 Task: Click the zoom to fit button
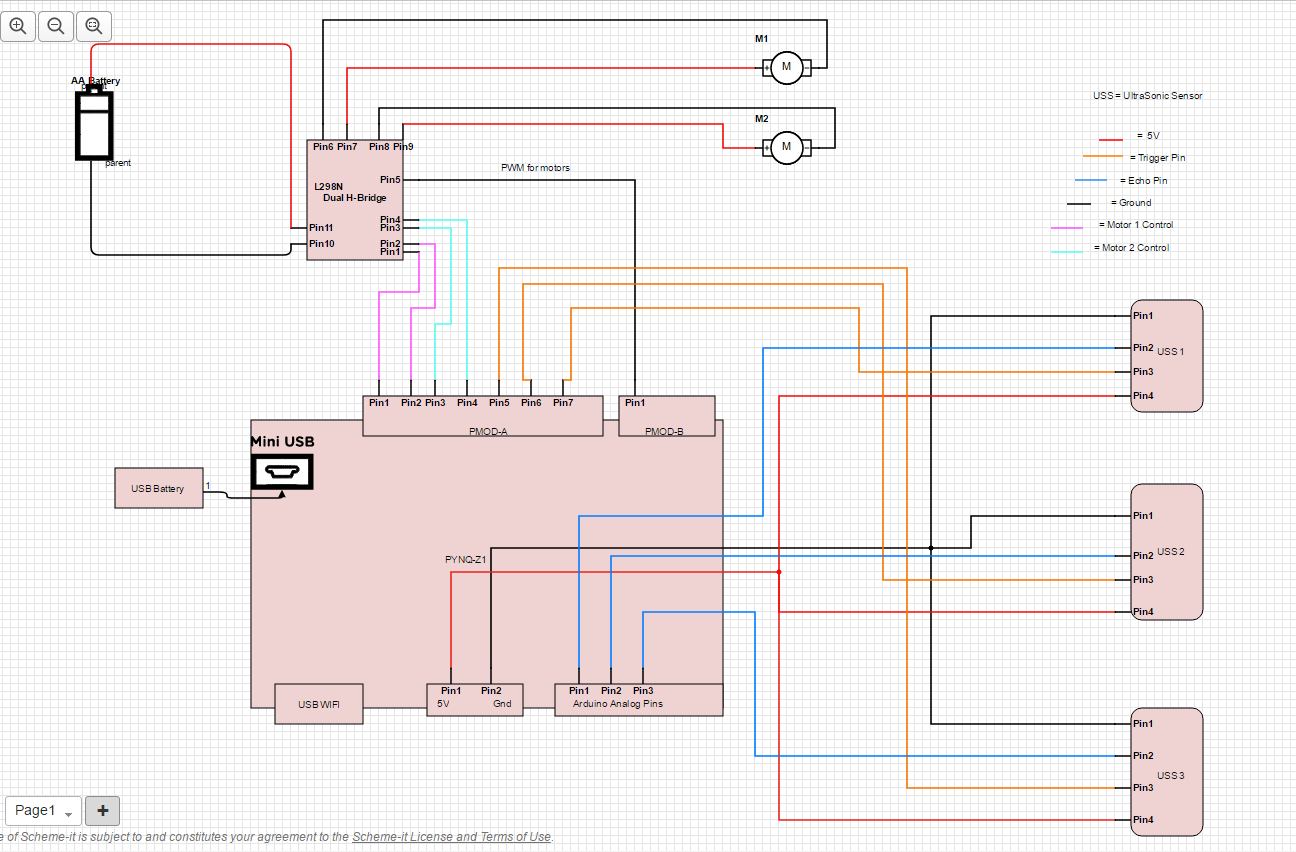(94, 26)
